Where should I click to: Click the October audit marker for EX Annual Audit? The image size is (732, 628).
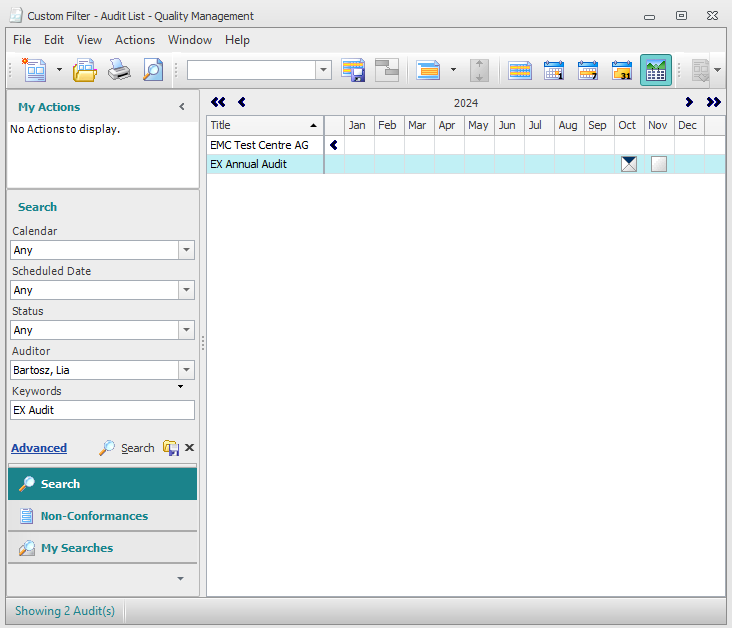click(628, 164)
